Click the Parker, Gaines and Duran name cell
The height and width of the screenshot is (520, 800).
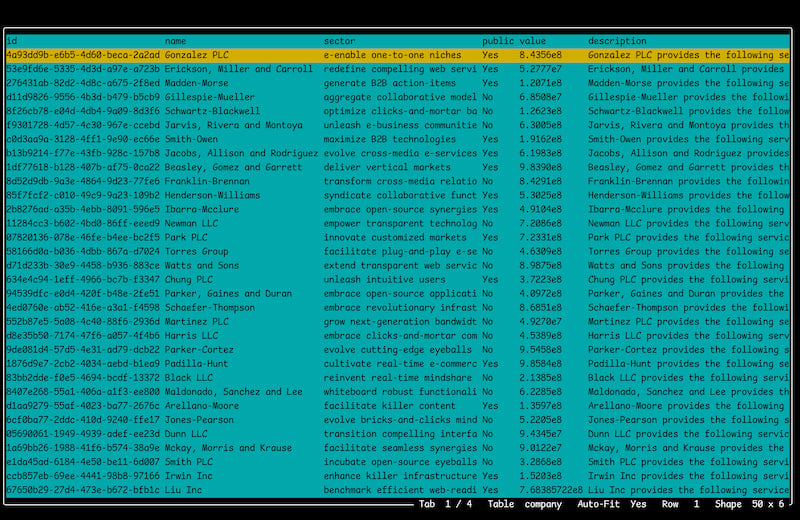coord(228,293)
